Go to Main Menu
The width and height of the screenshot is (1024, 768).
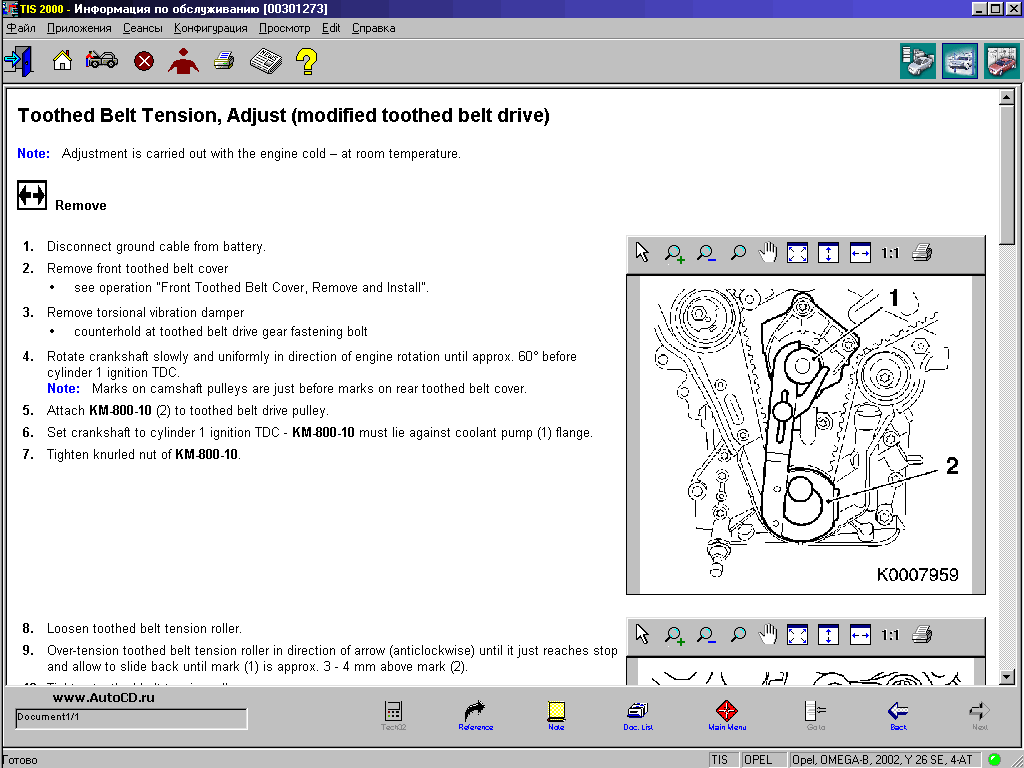tap(727, 715)
